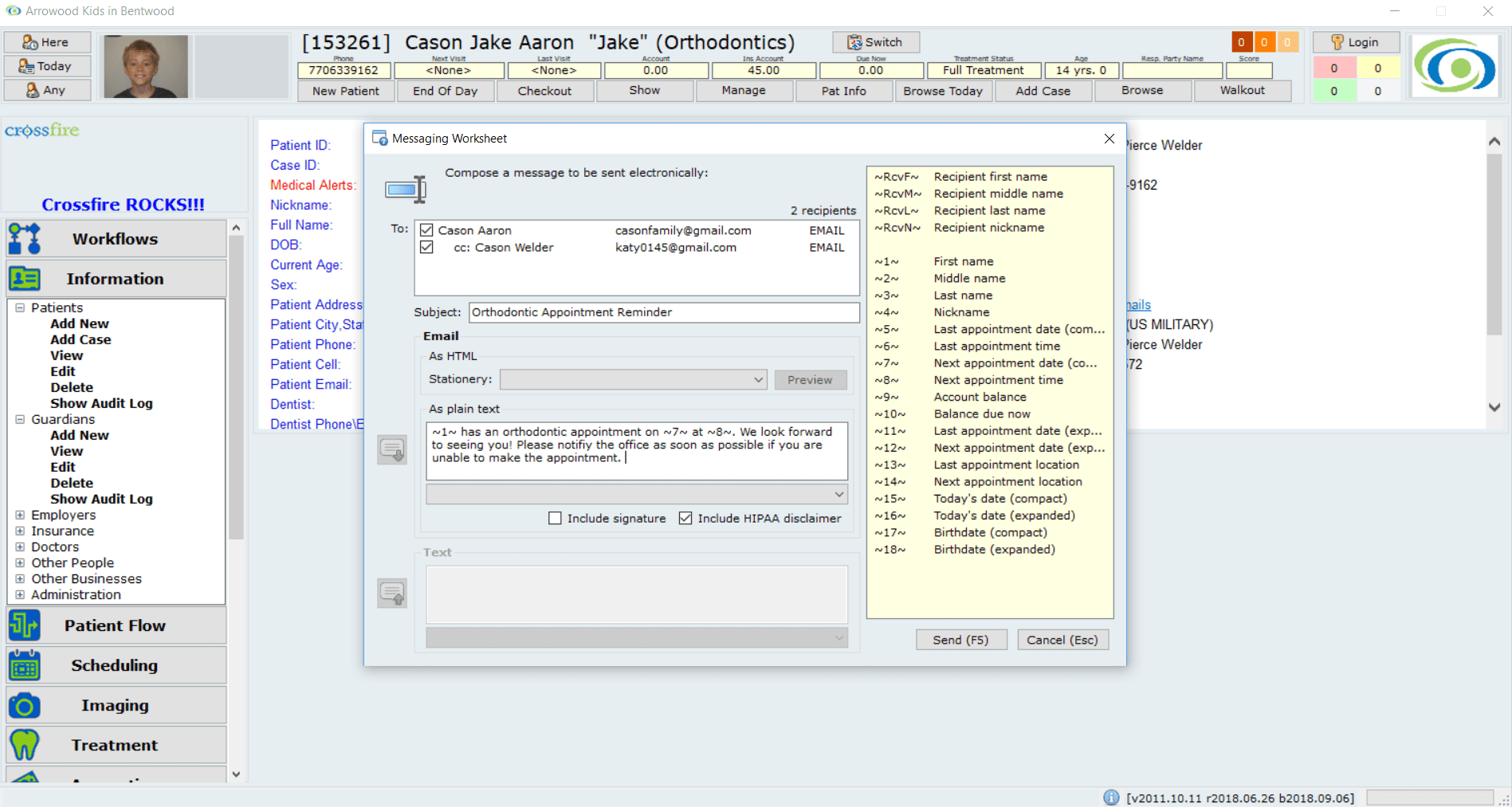Click the New Patient button

[x=345, y=90]
